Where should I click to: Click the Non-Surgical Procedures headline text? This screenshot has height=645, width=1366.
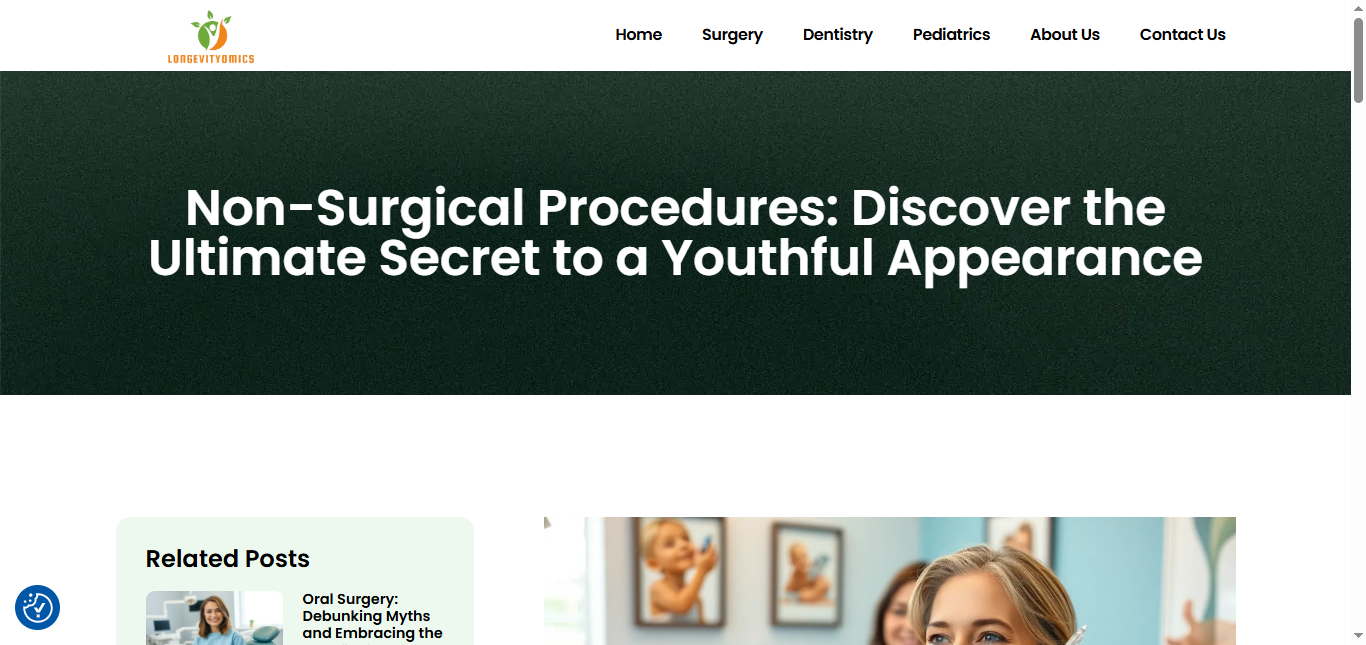click(675, 233)
